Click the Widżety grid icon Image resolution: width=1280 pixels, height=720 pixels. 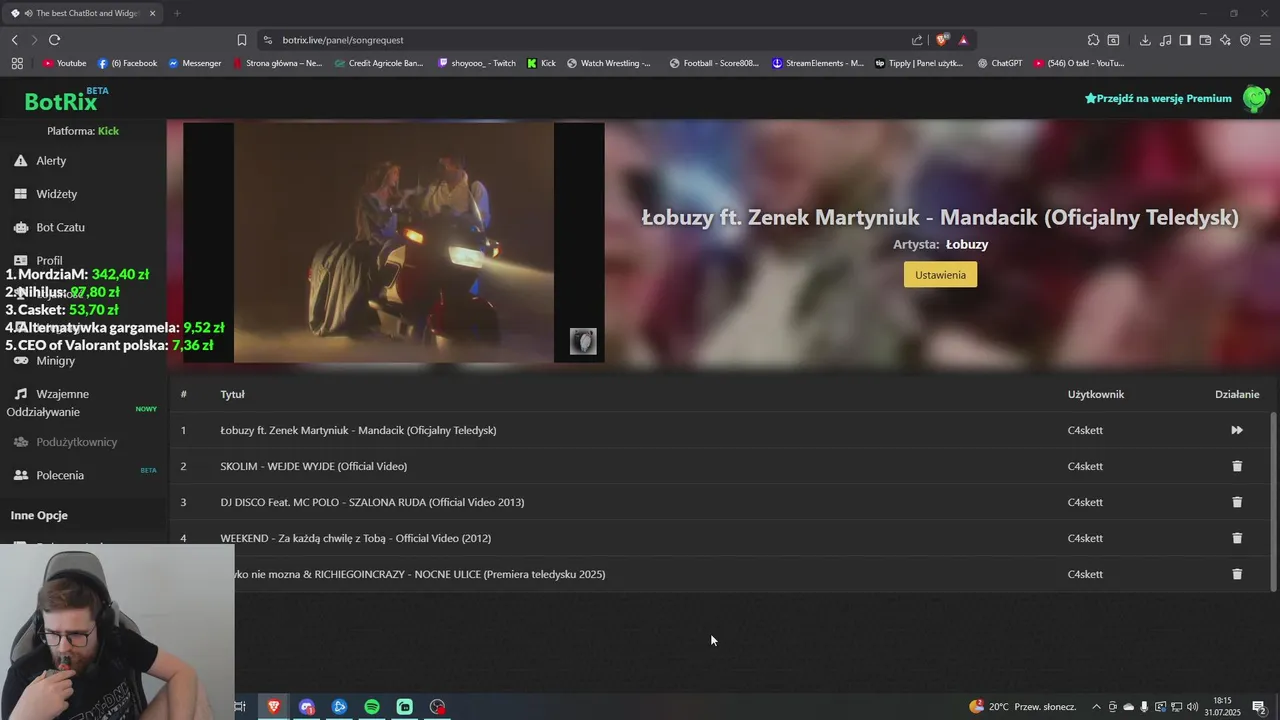21,194
